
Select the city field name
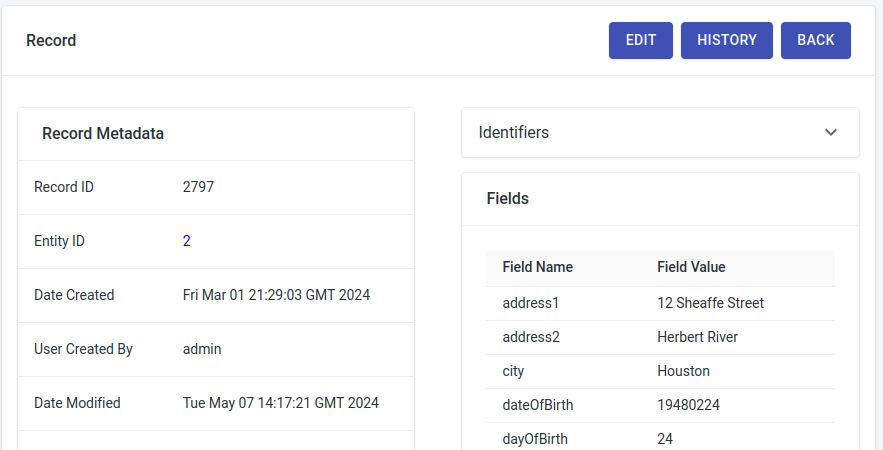[514, 371]
